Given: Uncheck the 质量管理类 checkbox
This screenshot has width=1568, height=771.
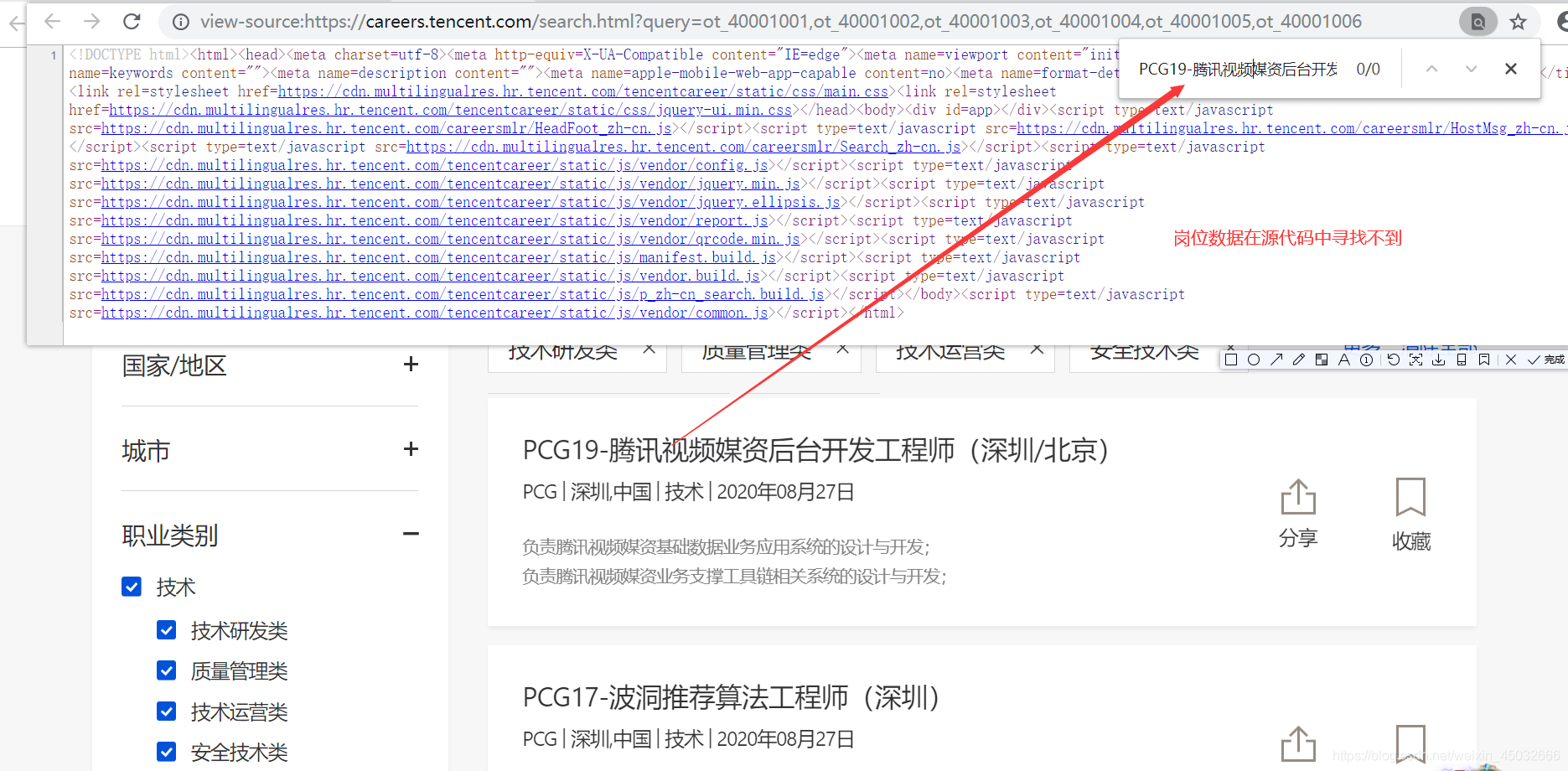Looking at the screenshot, I should pos(167,670).
